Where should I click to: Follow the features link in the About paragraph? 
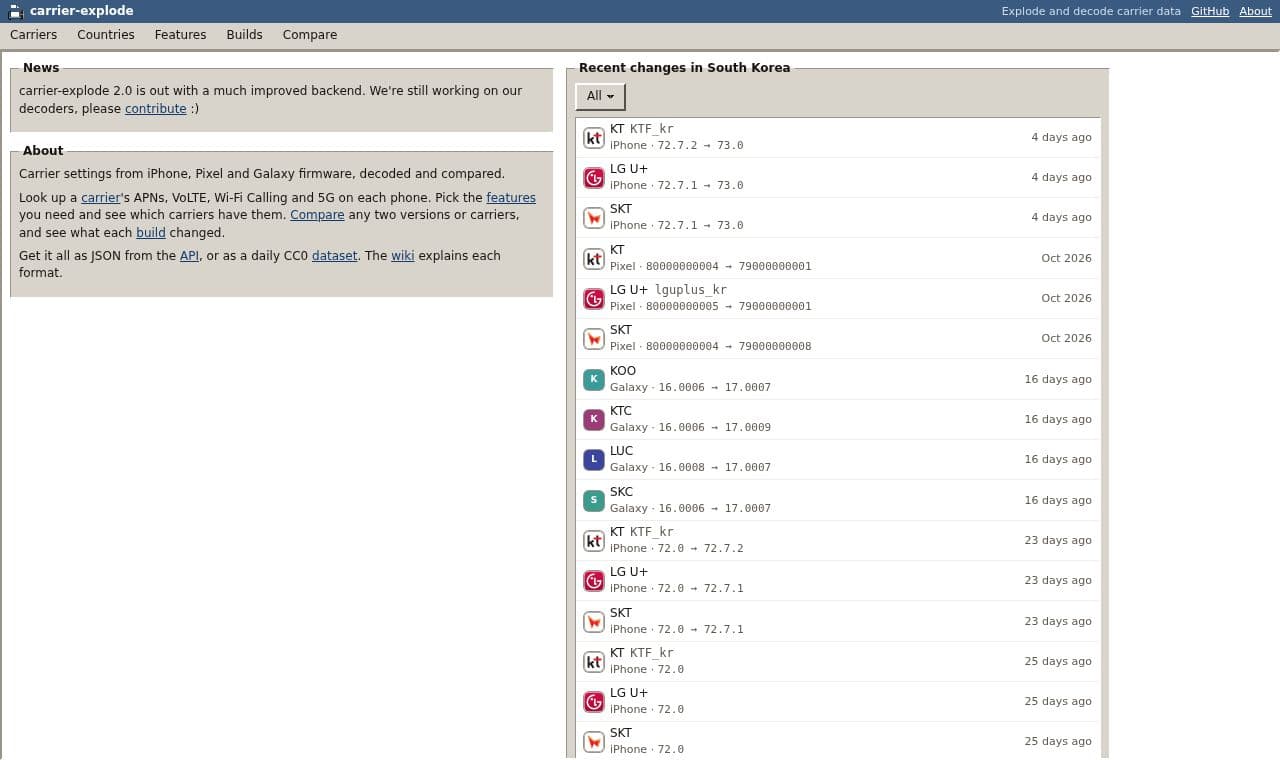(x=511, y=198)
